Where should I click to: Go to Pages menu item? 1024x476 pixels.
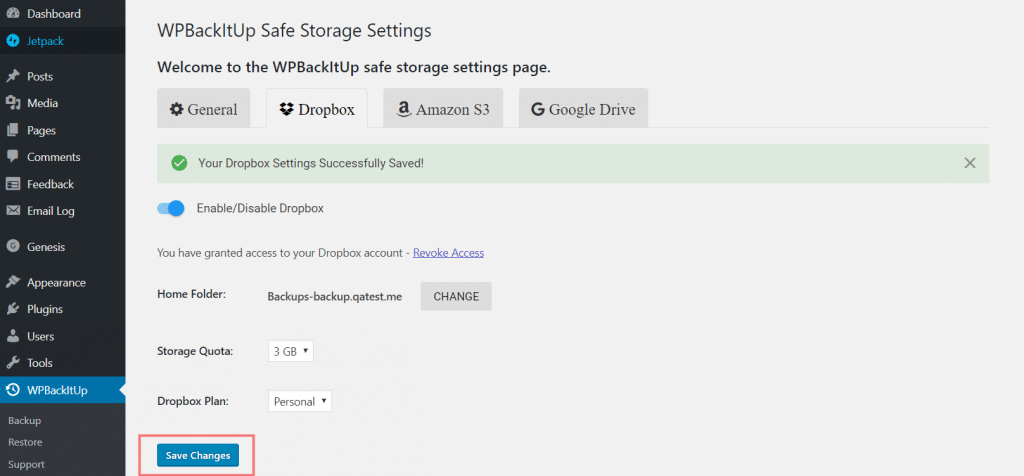[63, 131]
